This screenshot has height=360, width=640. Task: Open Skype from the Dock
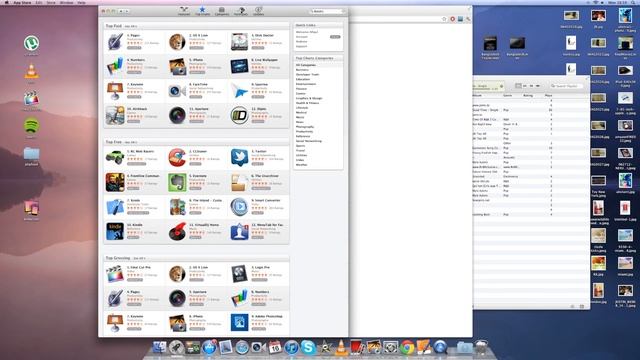coord(308,347)
